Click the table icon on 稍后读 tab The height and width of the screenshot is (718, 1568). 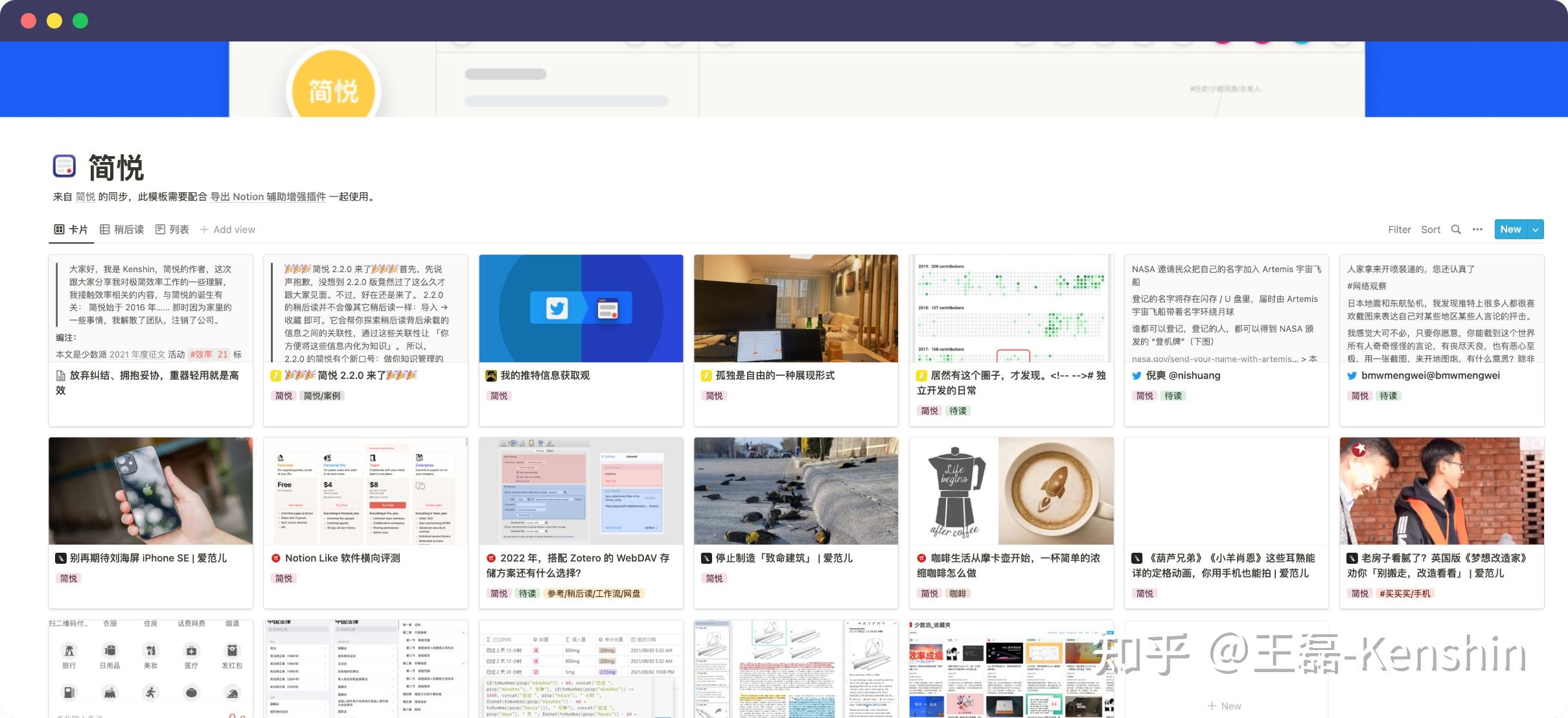tap(104, 229)
